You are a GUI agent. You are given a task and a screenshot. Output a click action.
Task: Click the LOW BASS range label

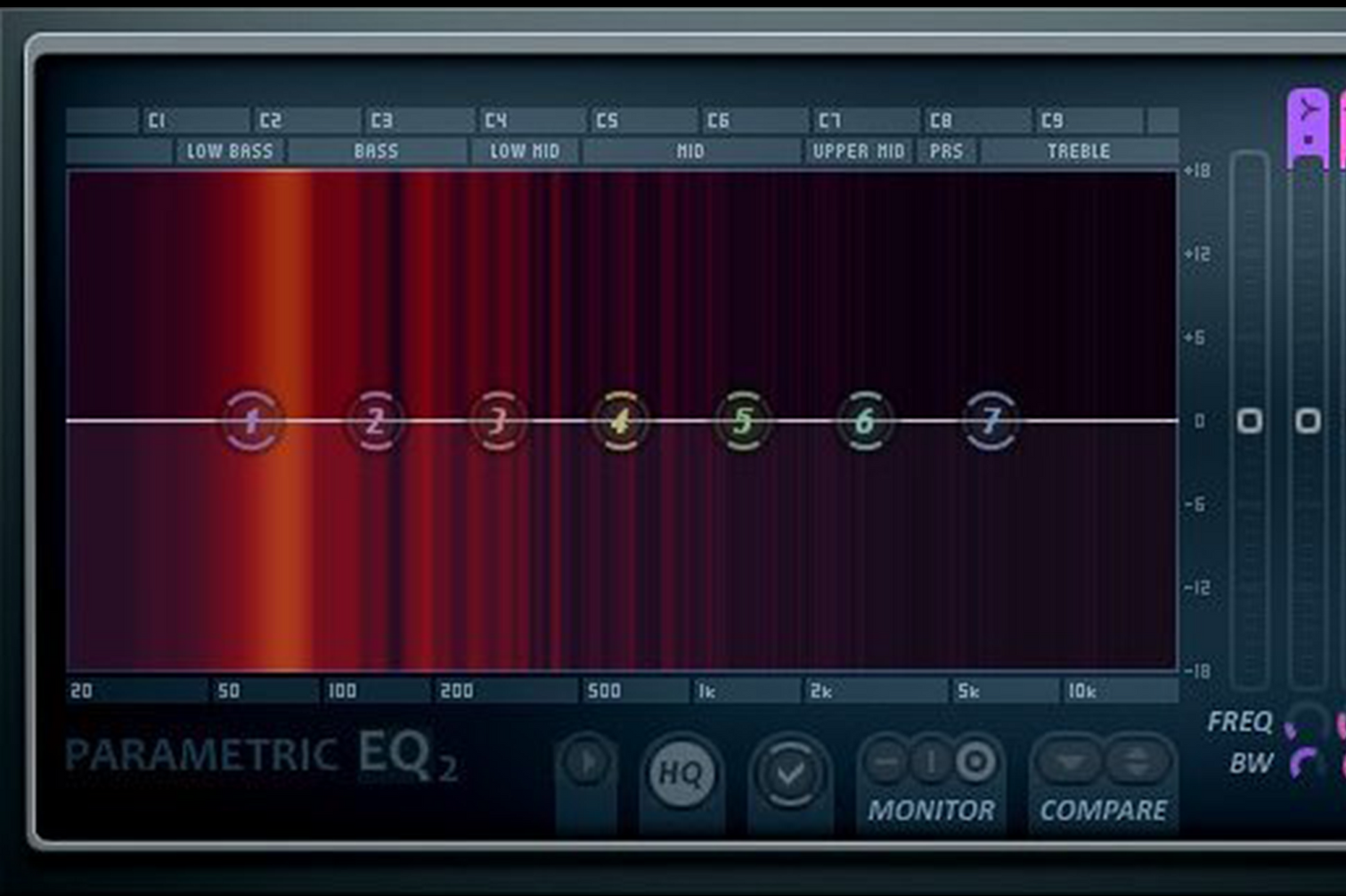[x=230, y=151]
